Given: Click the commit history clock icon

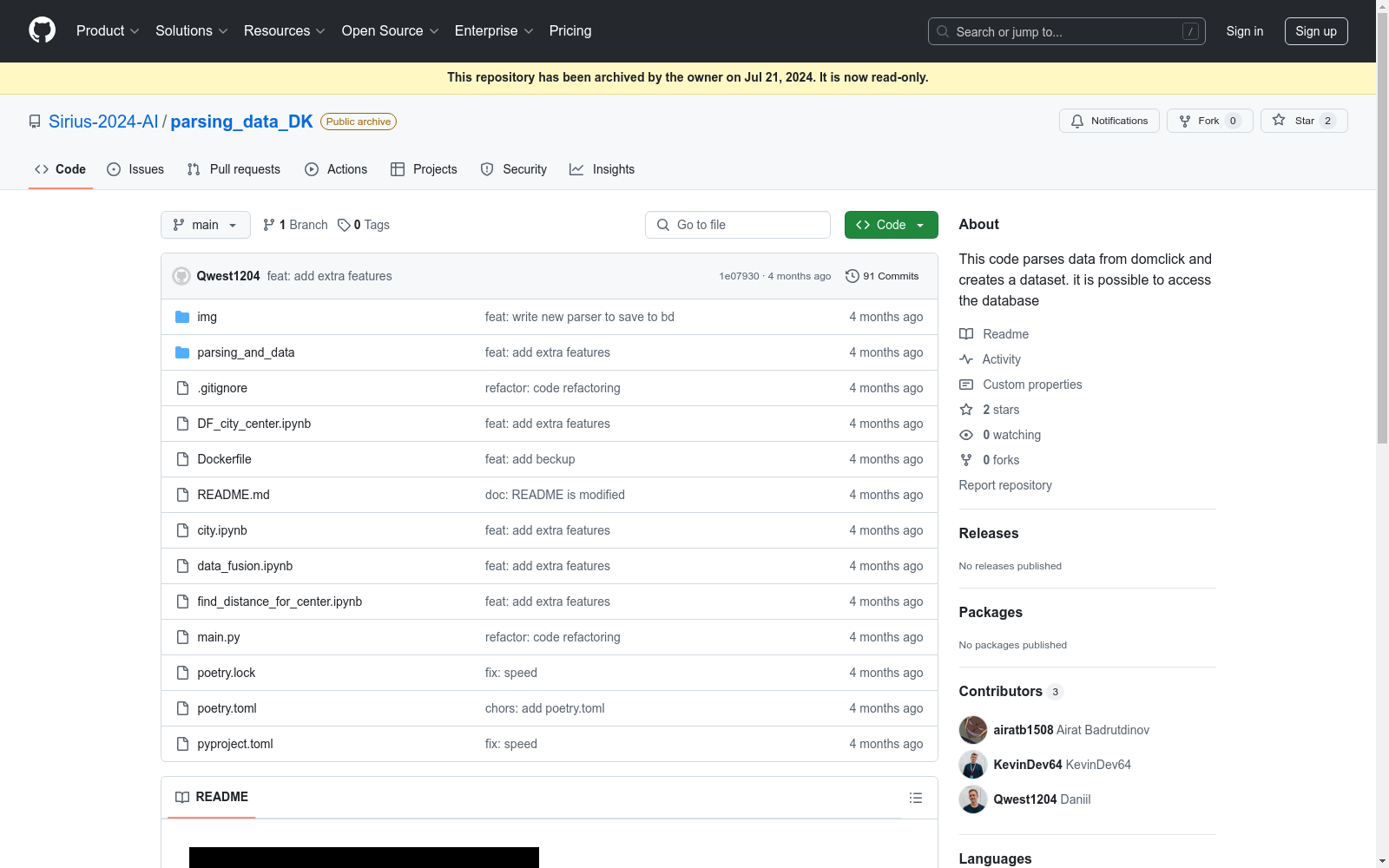Looking at the screenshot, I should 852,276.
